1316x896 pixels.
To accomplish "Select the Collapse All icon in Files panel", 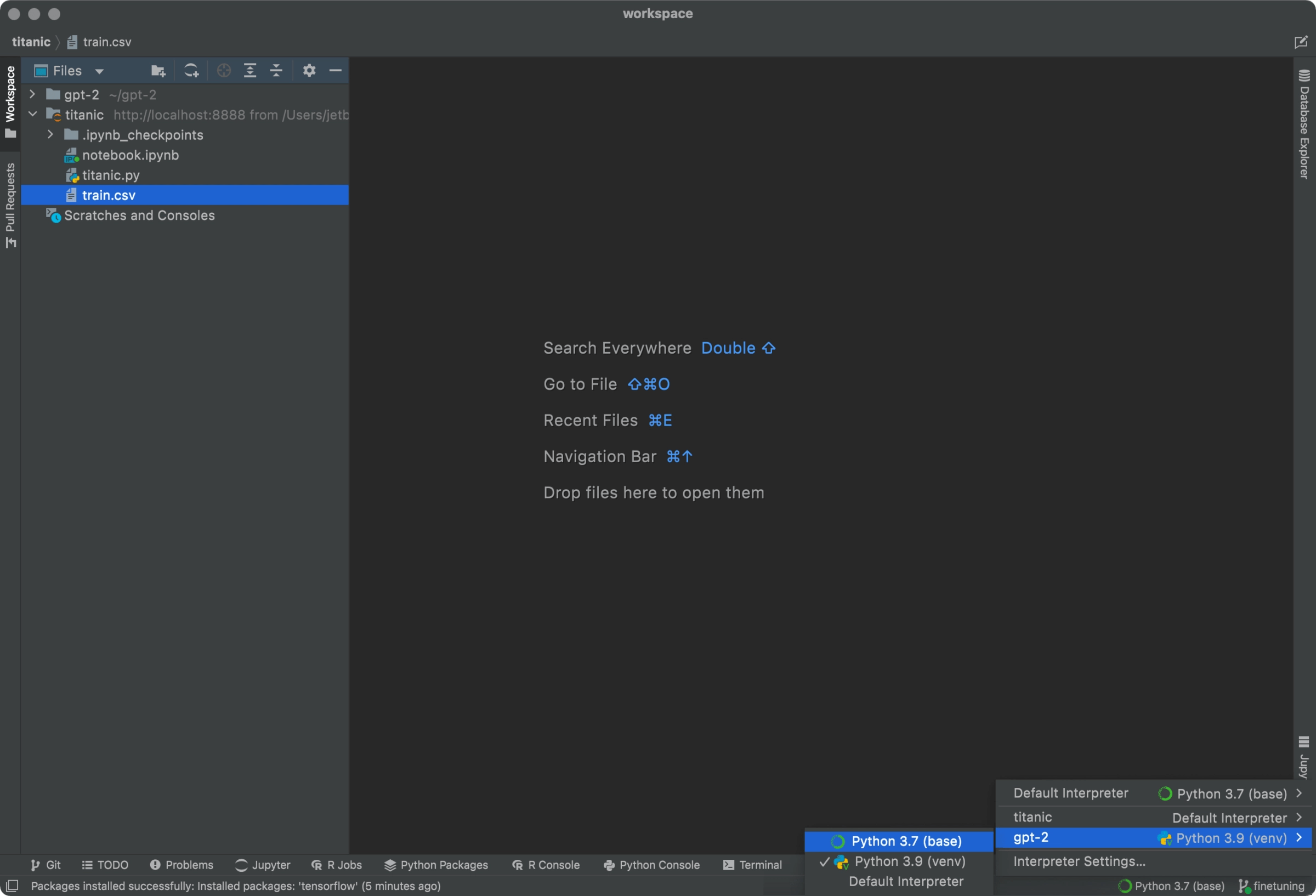I will coord(276,70).
